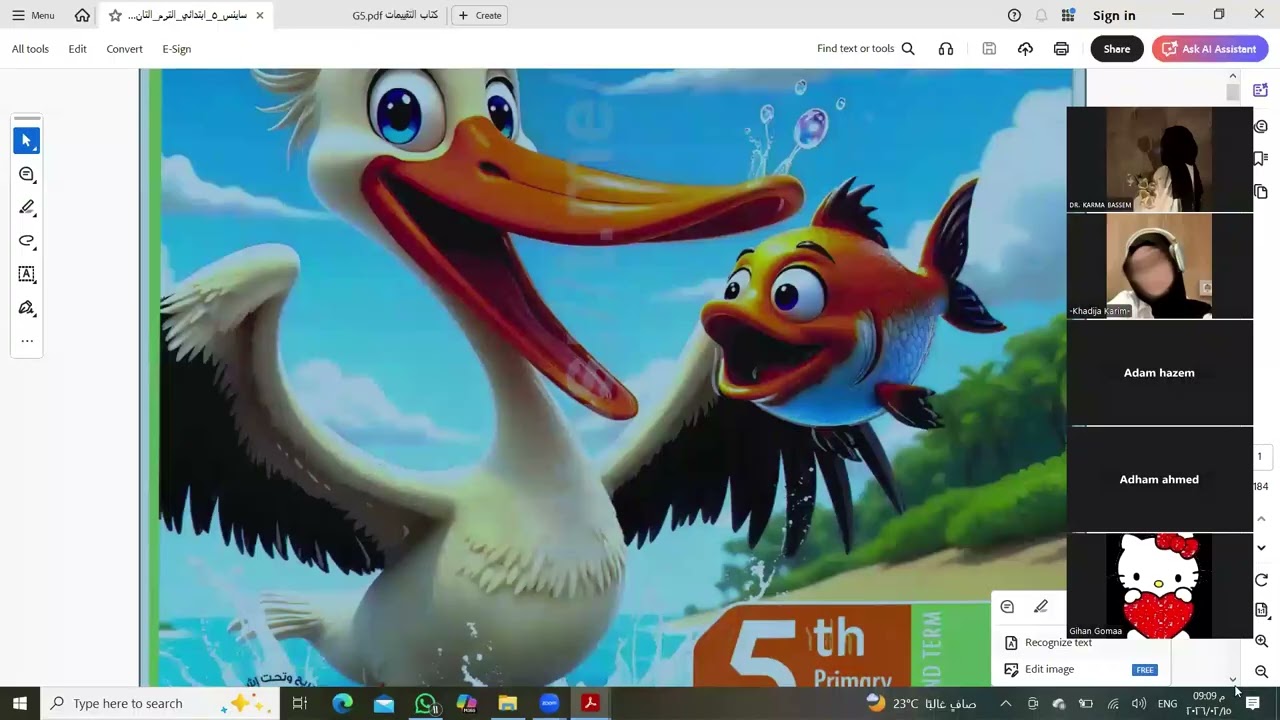
Task: Click the comment icon in floating toolbar
Action: coord(1007,607)
